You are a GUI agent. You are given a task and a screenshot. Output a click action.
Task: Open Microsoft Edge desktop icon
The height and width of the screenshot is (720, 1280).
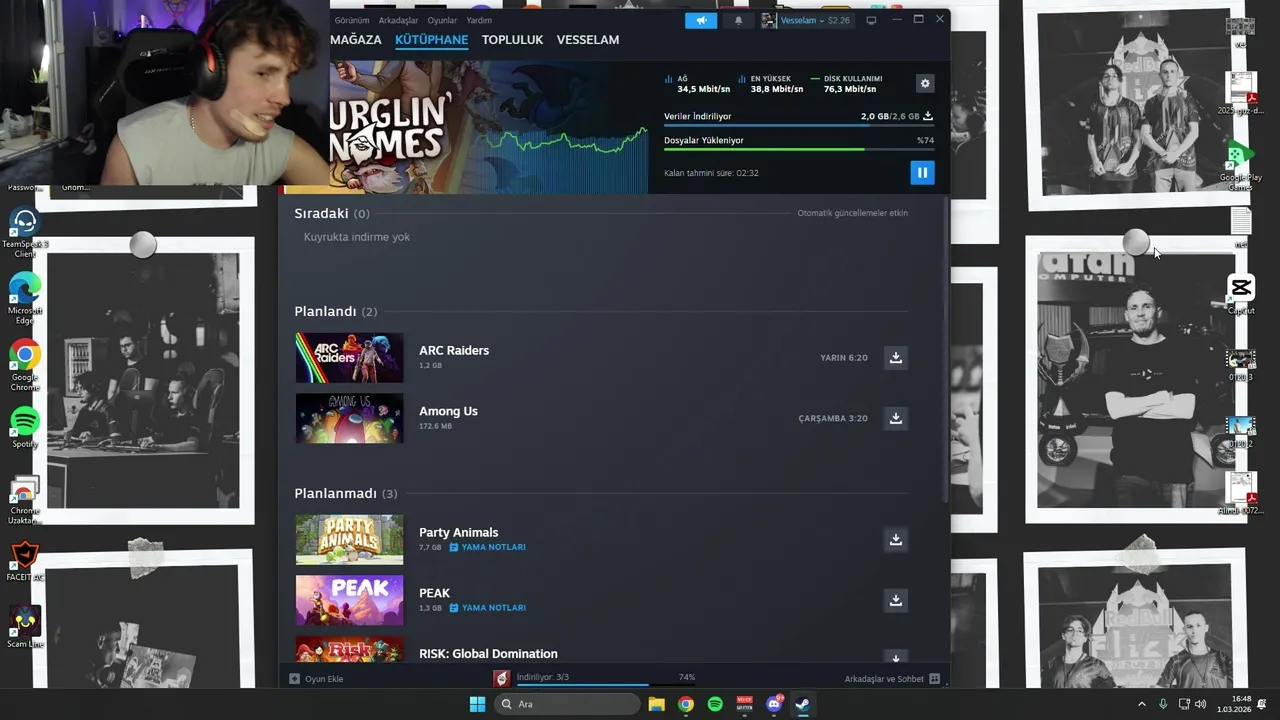(x=25, y=298)
